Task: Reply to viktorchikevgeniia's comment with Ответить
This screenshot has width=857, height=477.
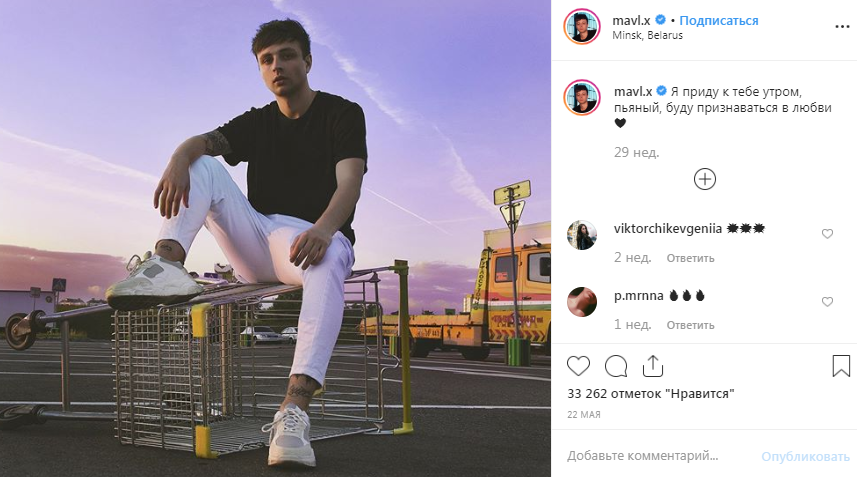Action: point(691,258)
